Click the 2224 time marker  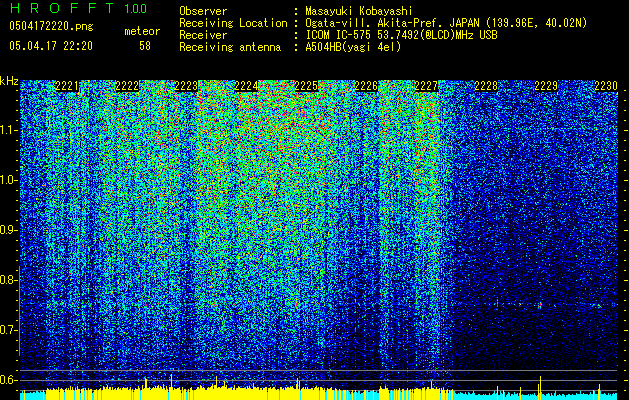[246, 86]
